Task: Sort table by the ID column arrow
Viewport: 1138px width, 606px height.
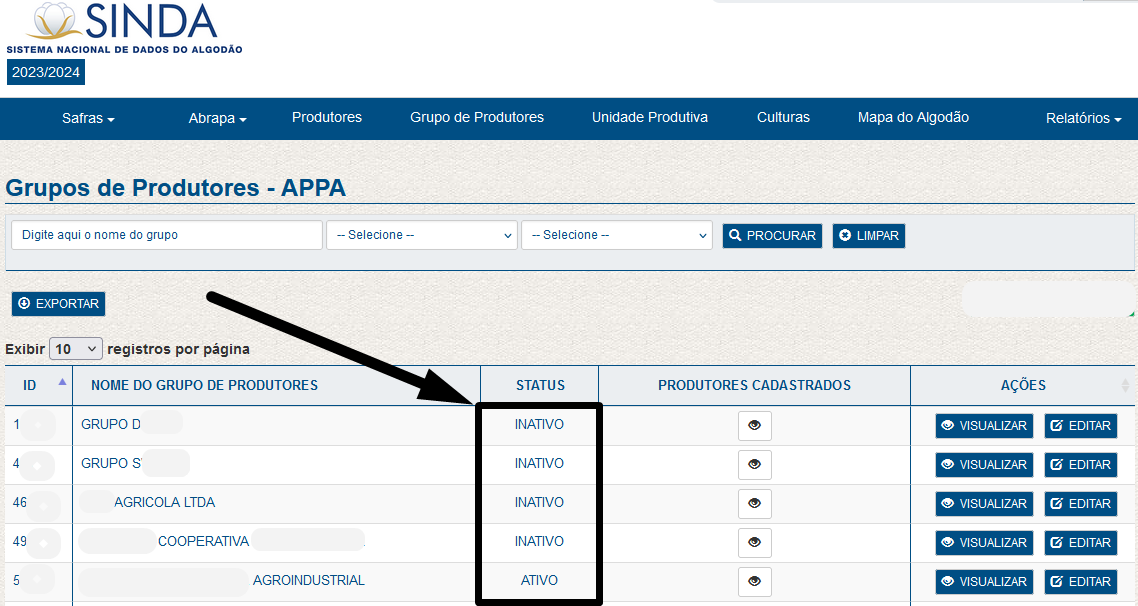Action: tap(62, 383)
